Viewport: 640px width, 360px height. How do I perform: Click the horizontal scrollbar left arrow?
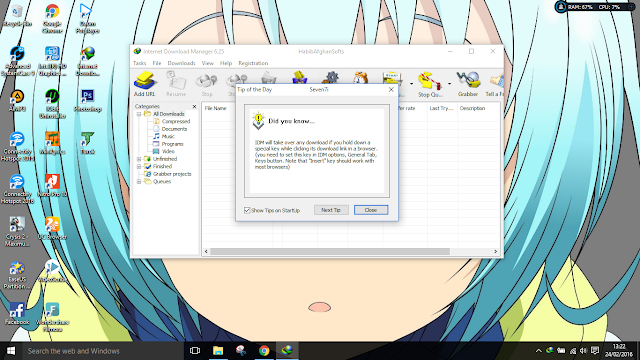coord(206,251)
